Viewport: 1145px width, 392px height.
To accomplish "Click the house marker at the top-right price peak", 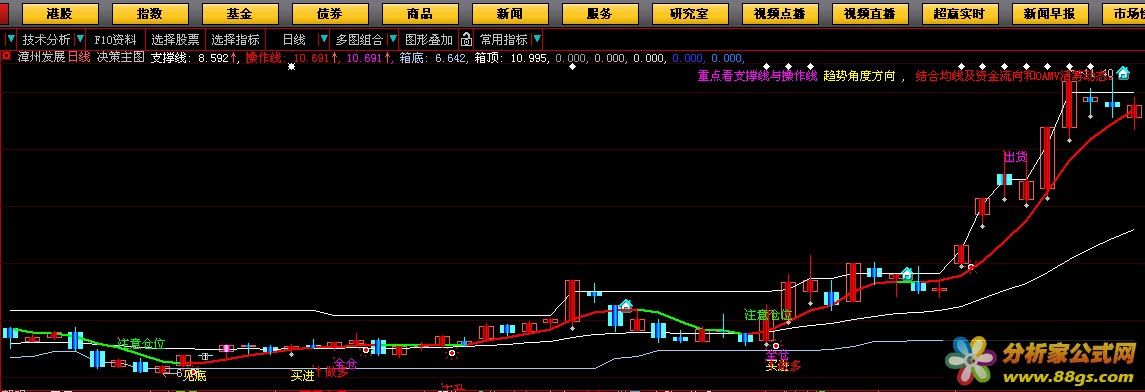I will [x=1122, y=72].
